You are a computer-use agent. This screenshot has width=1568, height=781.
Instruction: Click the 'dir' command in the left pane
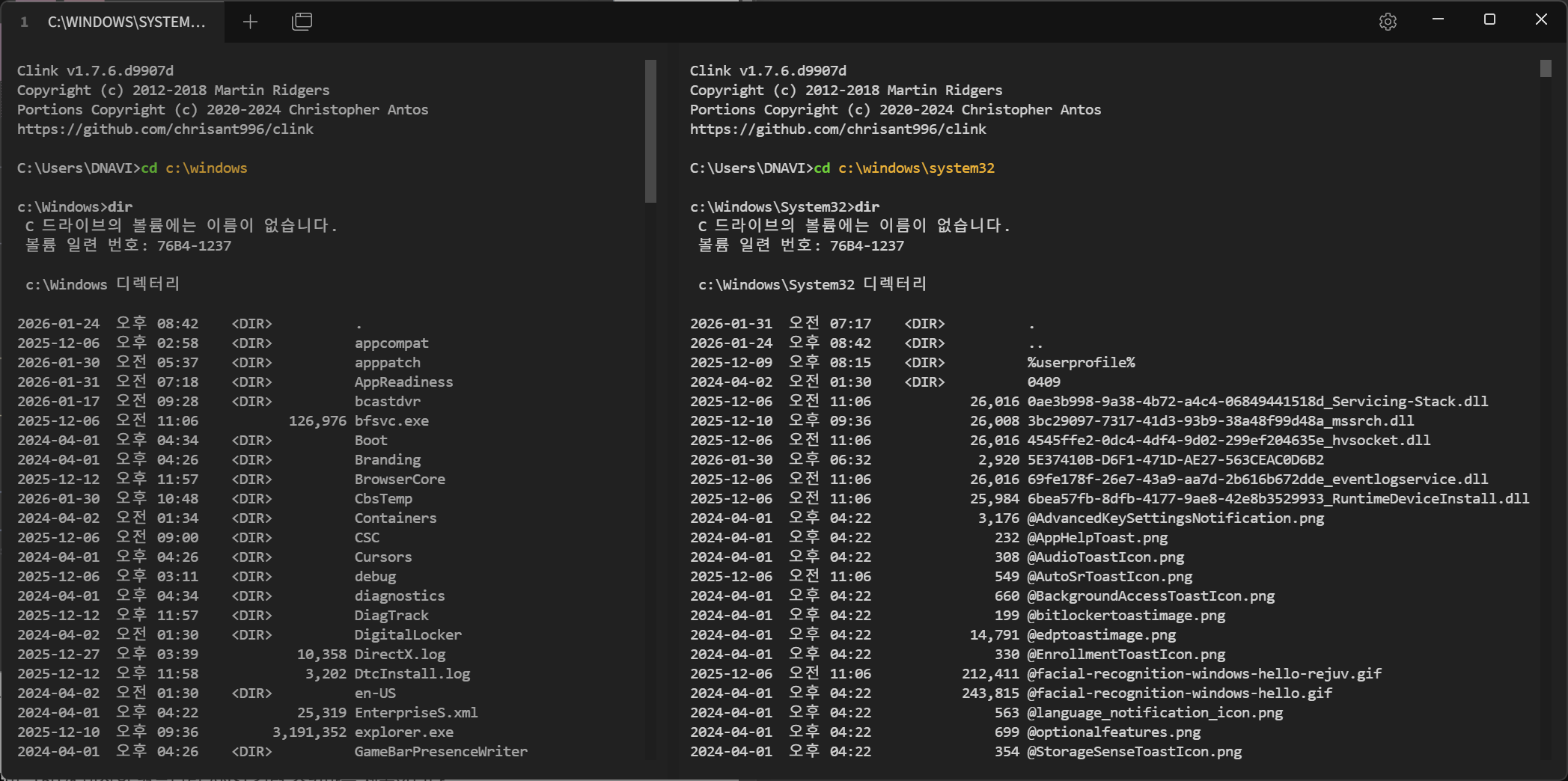(120, 206)
